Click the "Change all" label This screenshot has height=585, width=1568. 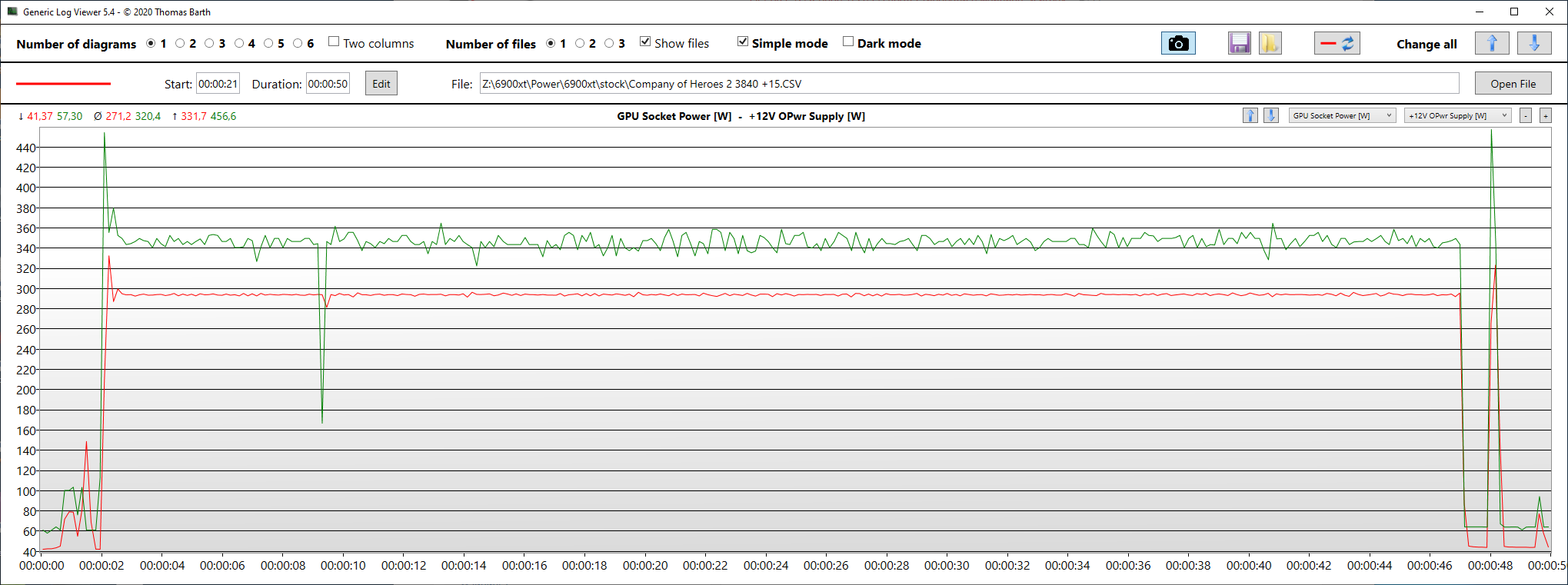(1427, 44)
